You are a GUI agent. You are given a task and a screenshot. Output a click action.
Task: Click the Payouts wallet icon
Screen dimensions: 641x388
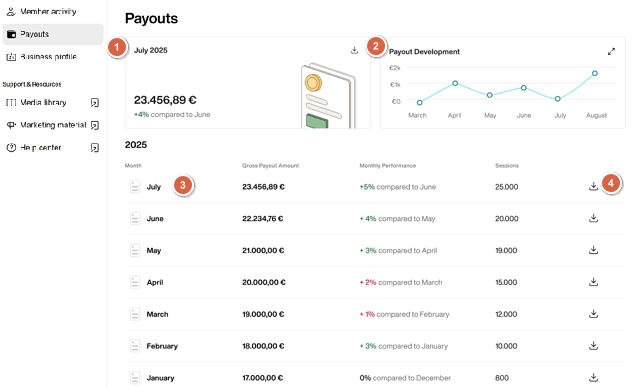11,34
